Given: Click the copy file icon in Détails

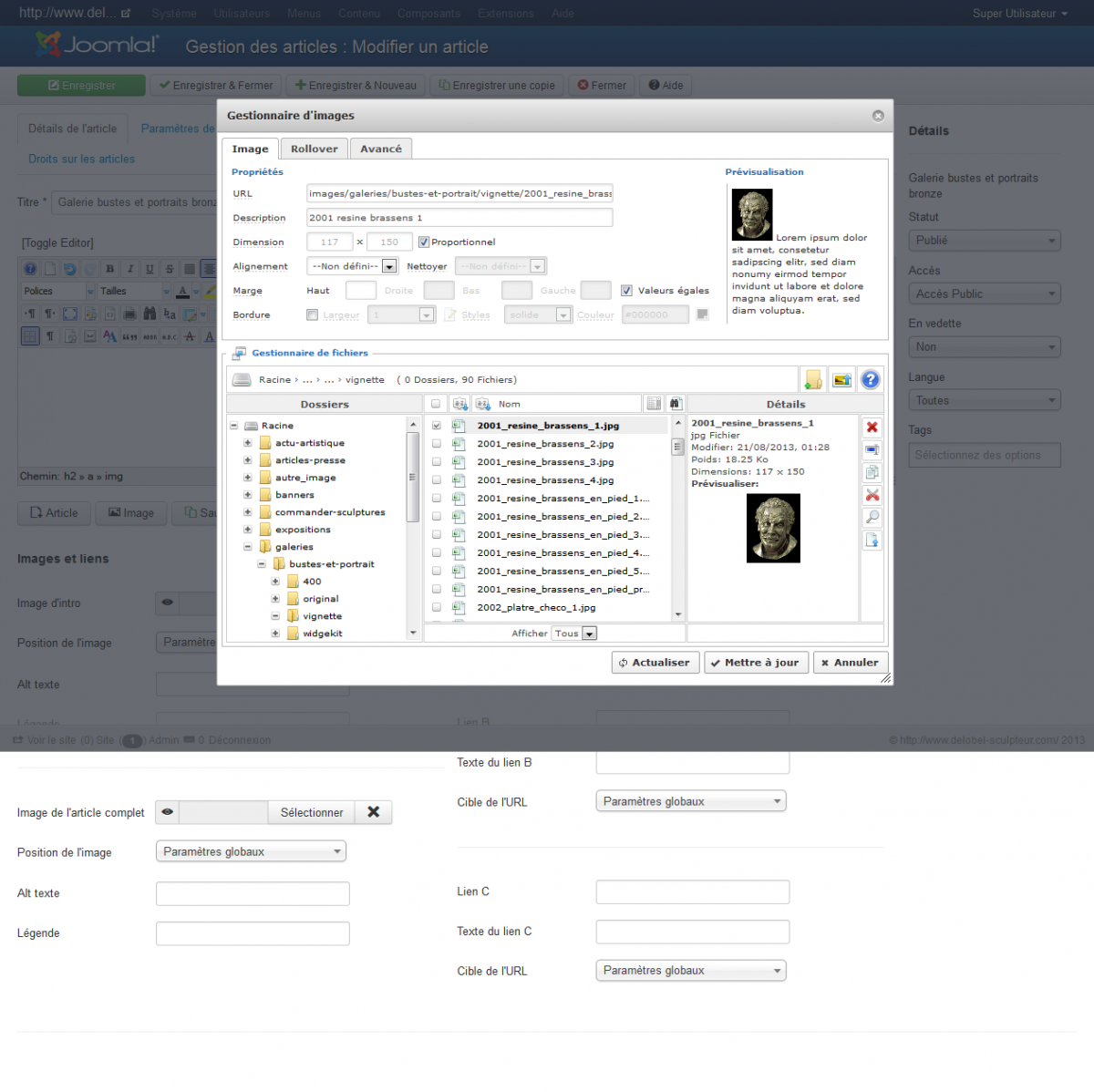Looking at the screenshot, I should [x=872, y=472].
